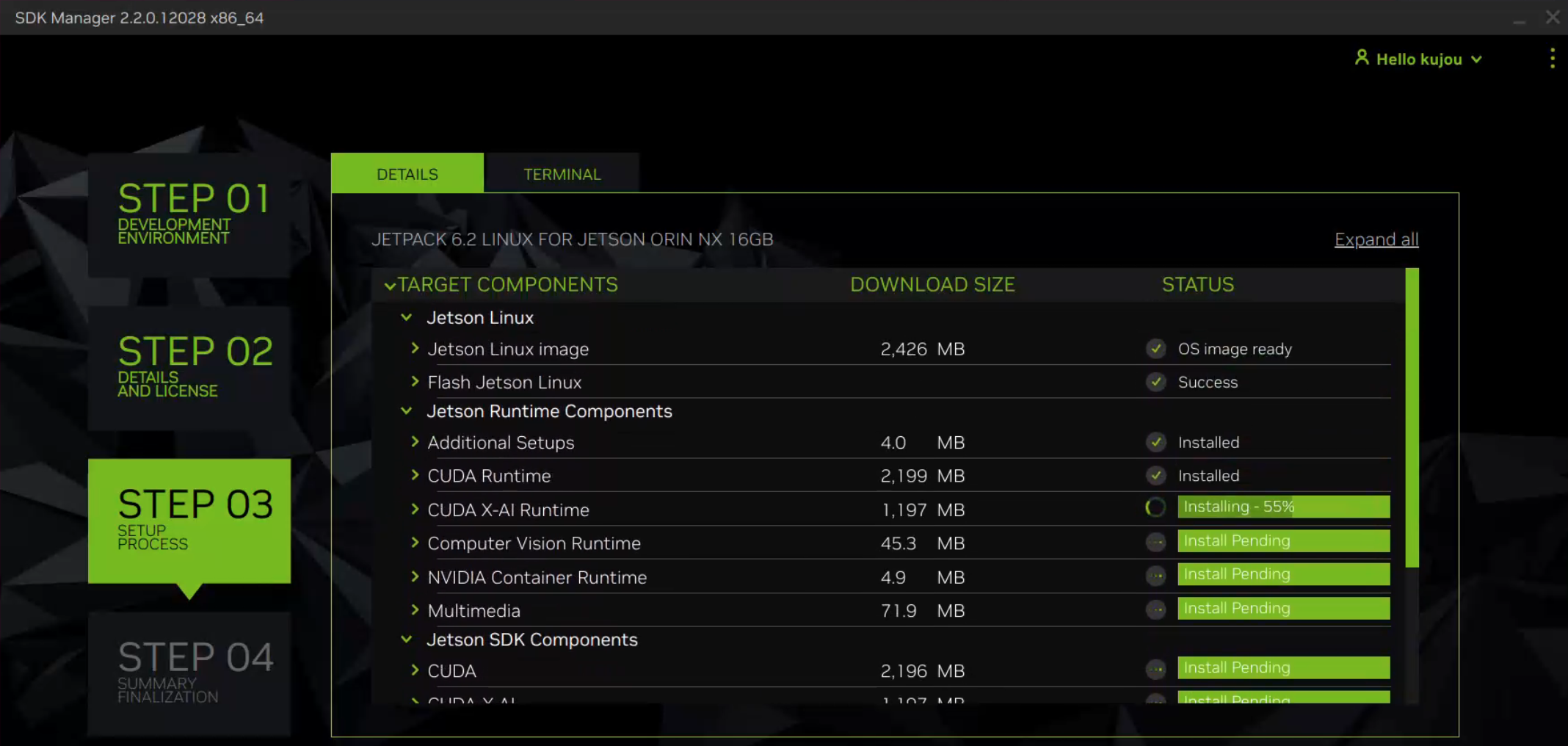
Task: Expand the Flash Jetson Linux row
Action: pyautogui.click(x=415, y=381)
